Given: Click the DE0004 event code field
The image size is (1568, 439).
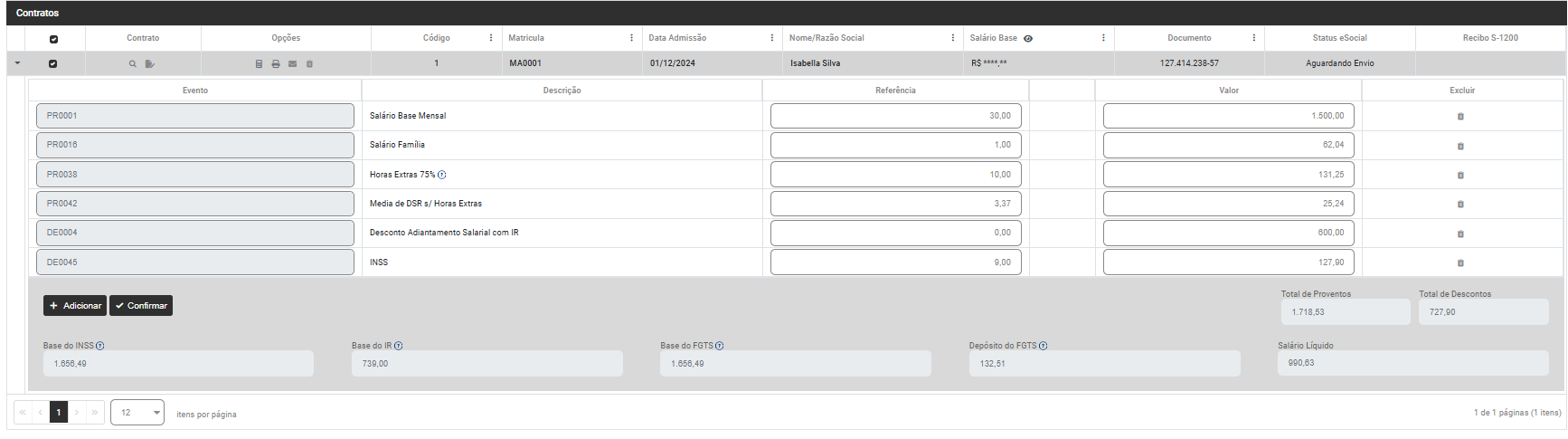Looking at the screenshot, I should coord(195,233).
